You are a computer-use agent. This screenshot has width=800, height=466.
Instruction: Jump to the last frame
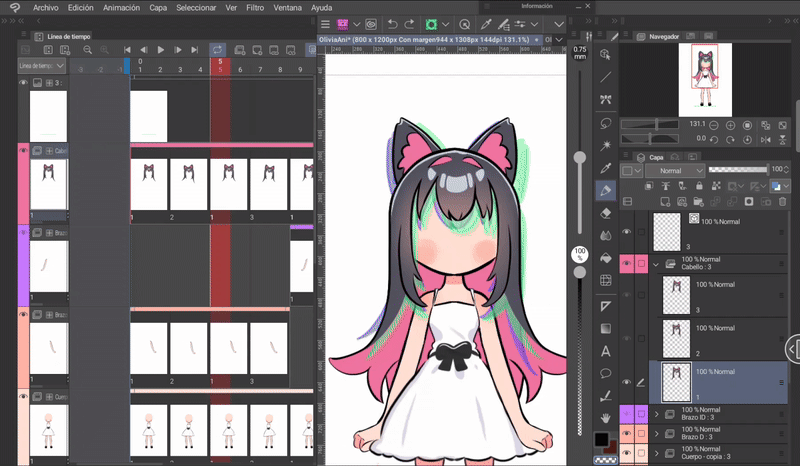[x=194, y=50]
